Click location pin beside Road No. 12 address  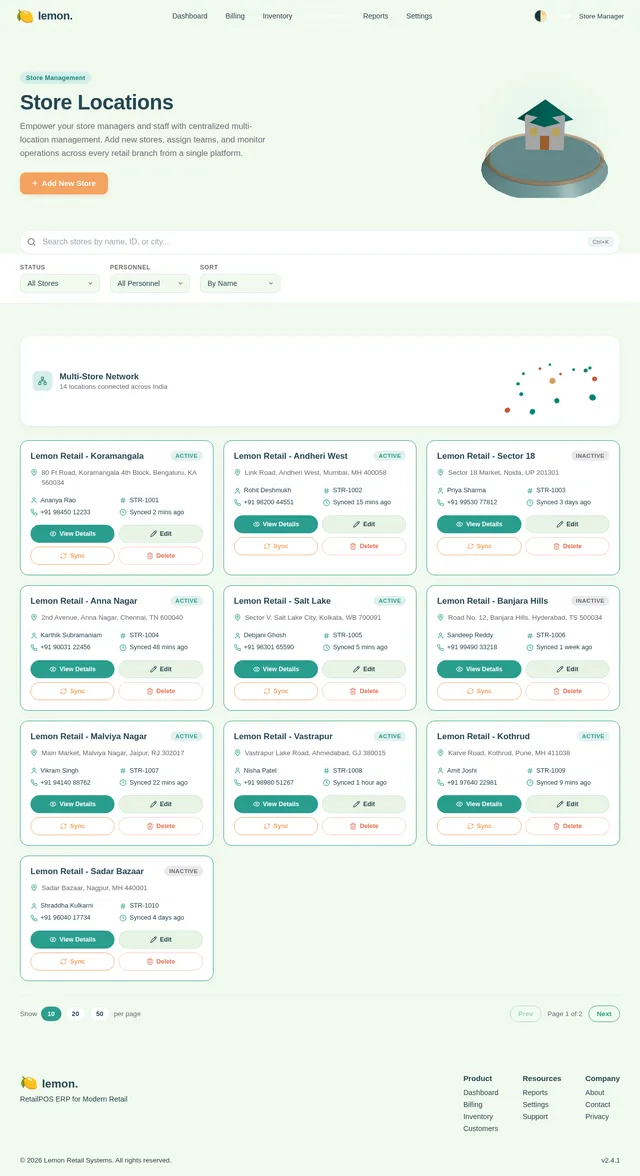(440, 617)
